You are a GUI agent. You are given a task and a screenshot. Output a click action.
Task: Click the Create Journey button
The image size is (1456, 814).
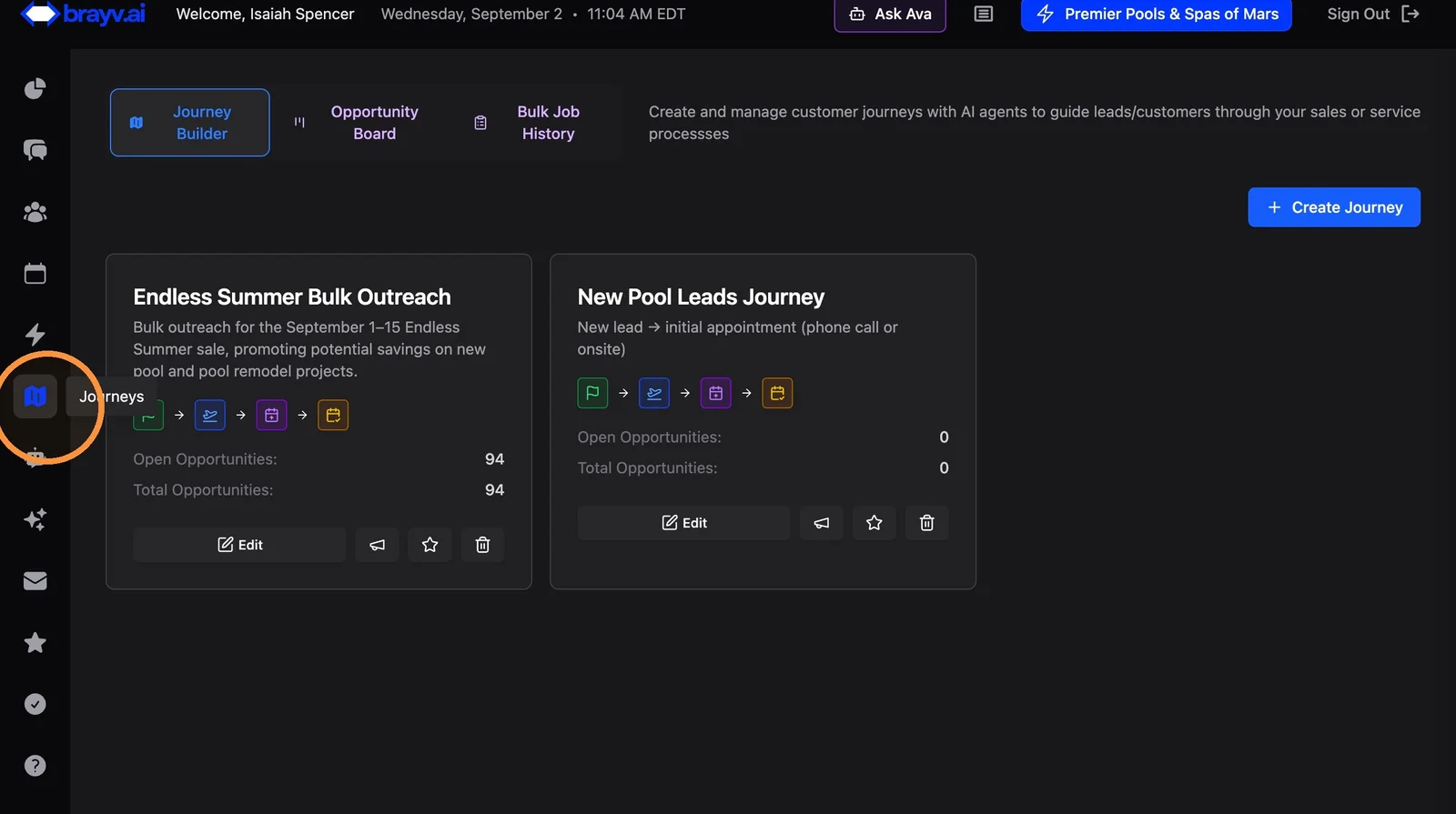1334,207
